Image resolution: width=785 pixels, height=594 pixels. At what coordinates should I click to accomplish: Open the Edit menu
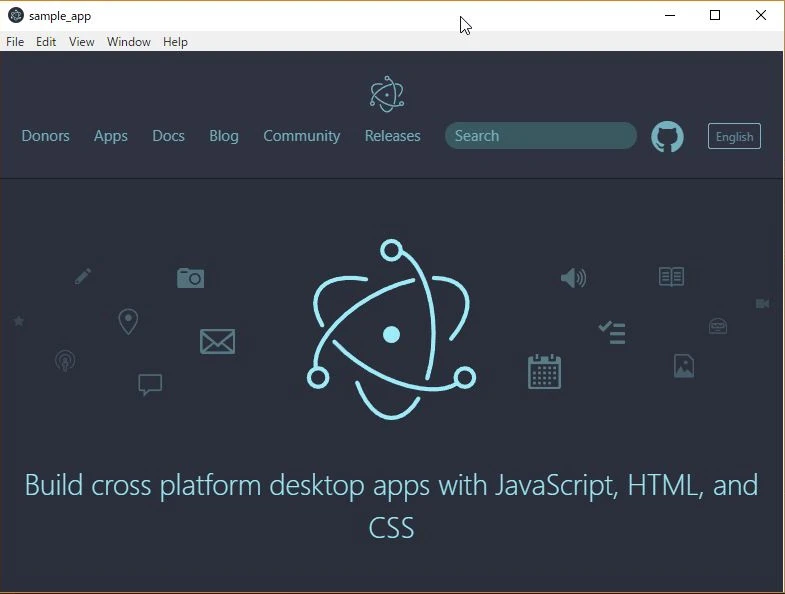pyautogui.click(x=46, y=42)
